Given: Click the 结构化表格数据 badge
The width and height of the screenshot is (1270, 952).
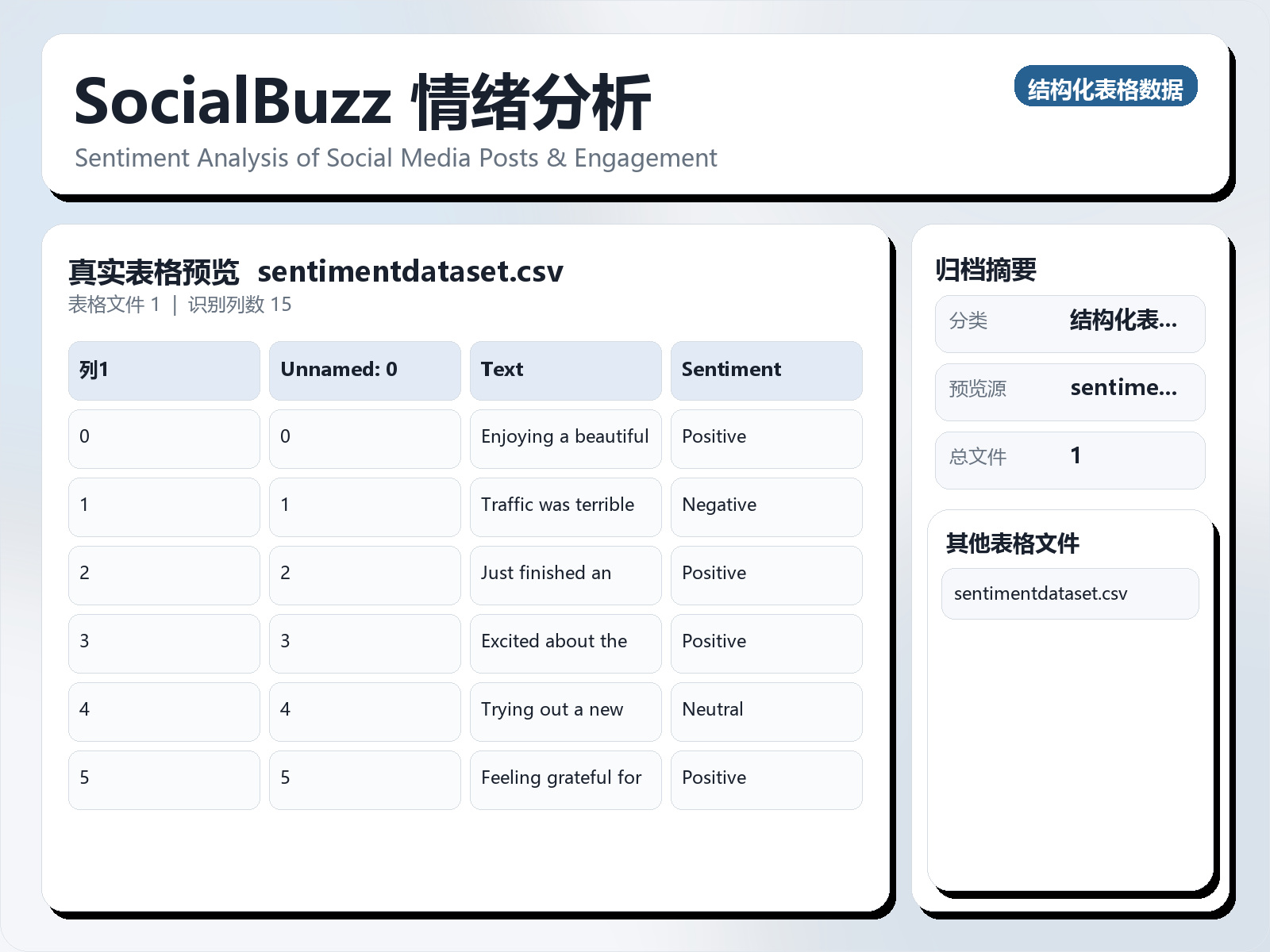Looking at the screenshot, I should 1106,88.
